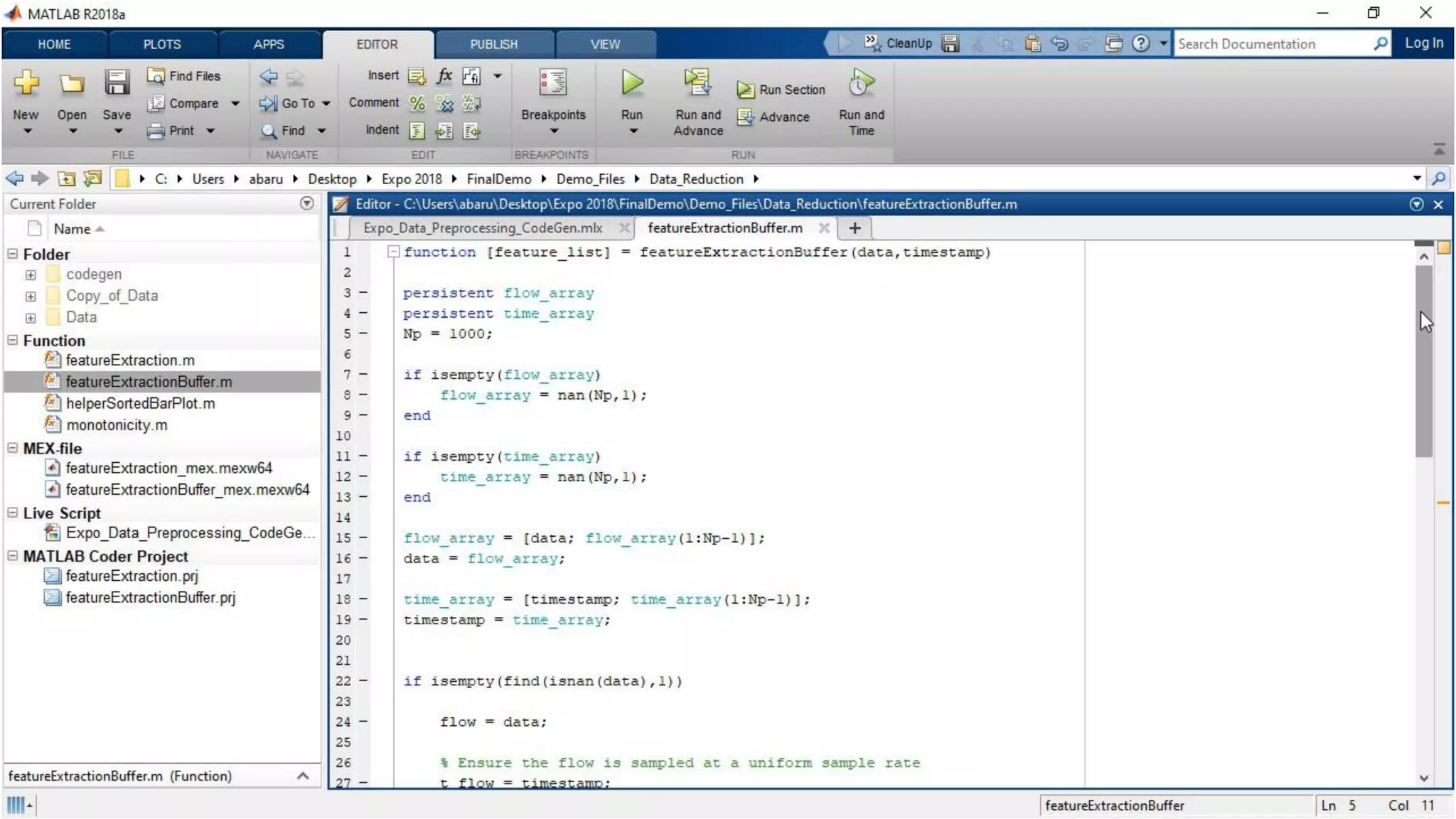
Task: Click the Name column header
Action: (73, 228)
